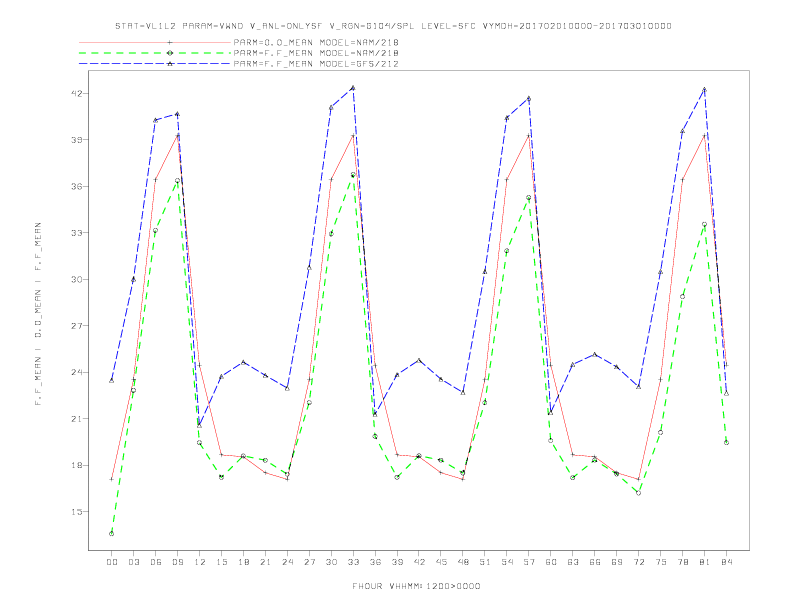Click the GFS triangle data point at hour 33
792x612 pixels.
353,88
